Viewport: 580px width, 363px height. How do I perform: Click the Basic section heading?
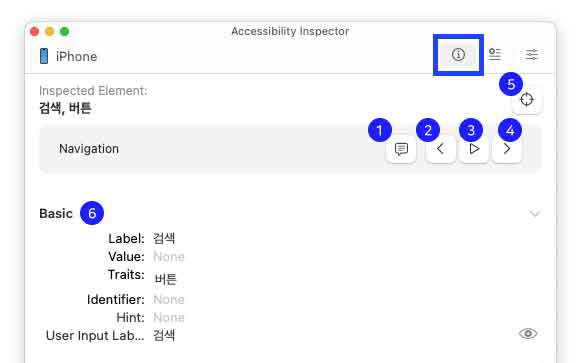point(56,214)
